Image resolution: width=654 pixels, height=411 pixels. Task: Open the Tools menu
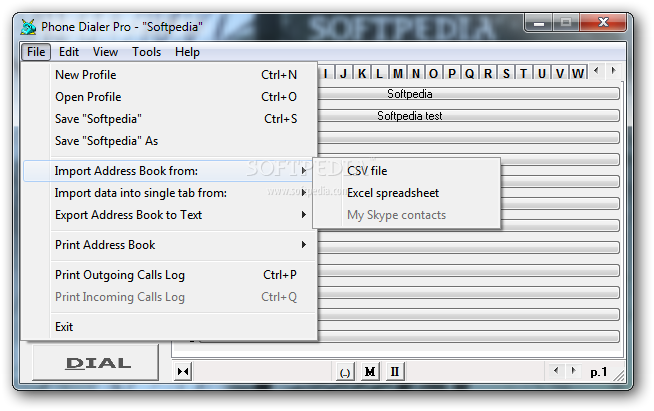[x=146, y=52]
